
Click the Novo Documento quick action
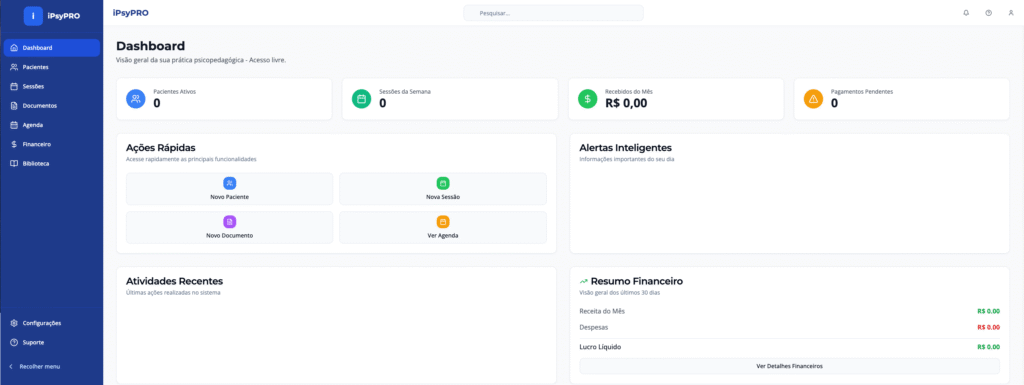coord(229,228)
